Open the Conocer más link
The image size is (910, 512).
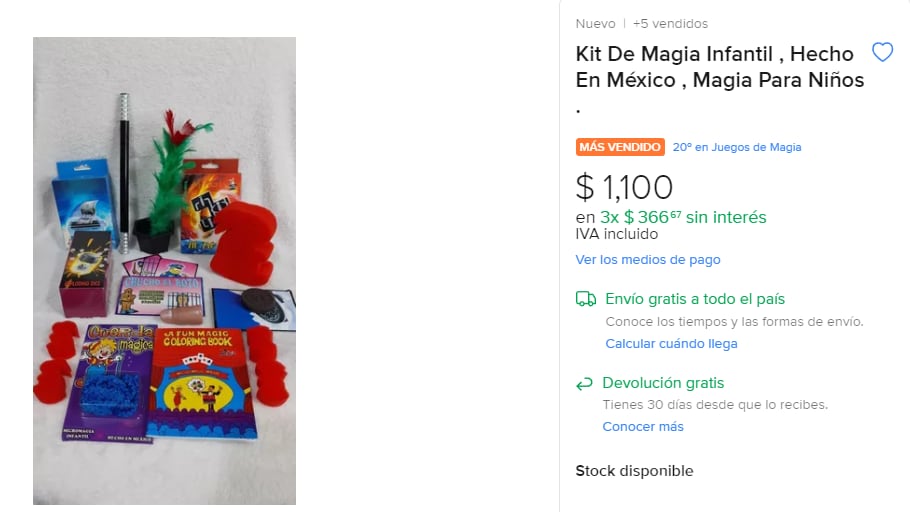click(643, 427)
